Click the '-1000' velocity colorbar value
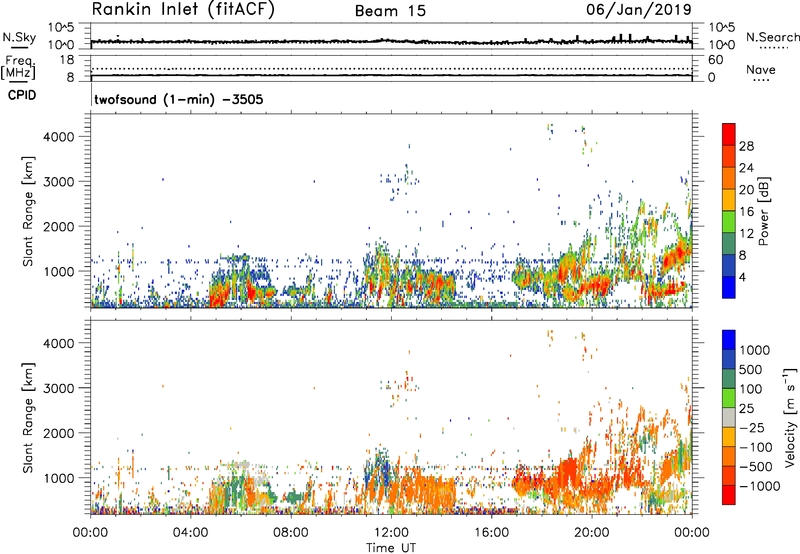 tap(760, 486)
